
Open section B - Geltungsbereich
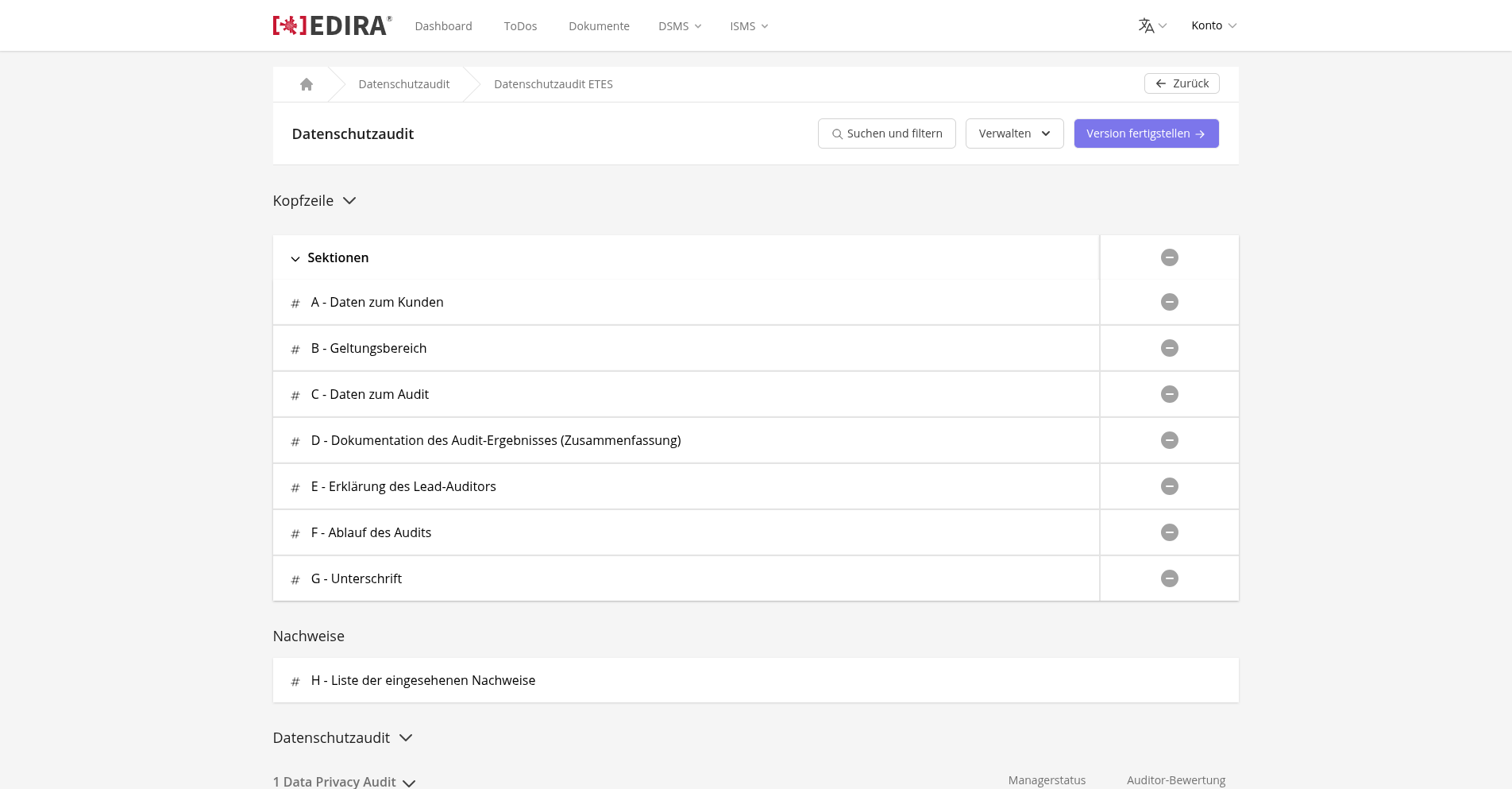(x=368, y=348)
